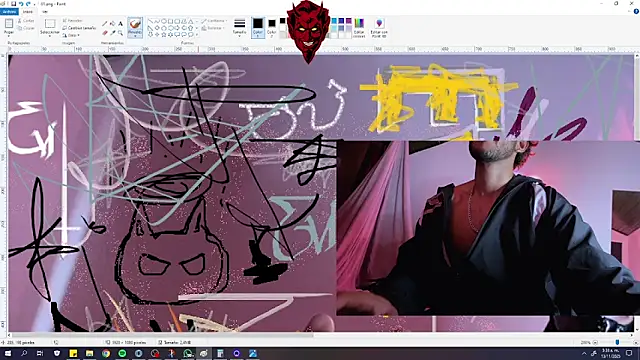Click the Pinceles brush icon

[x=135, y=24]
